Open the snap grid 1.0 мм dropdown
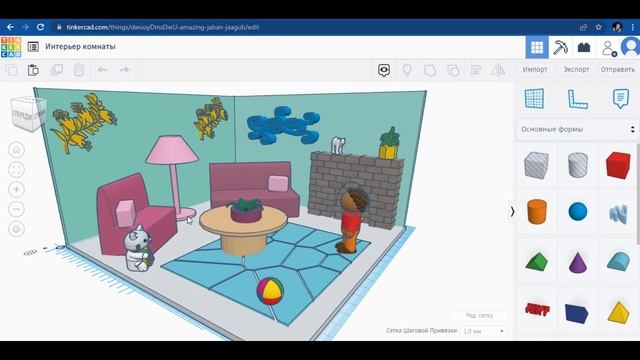Viewport: 640px width, 360px height. [483, 331]
